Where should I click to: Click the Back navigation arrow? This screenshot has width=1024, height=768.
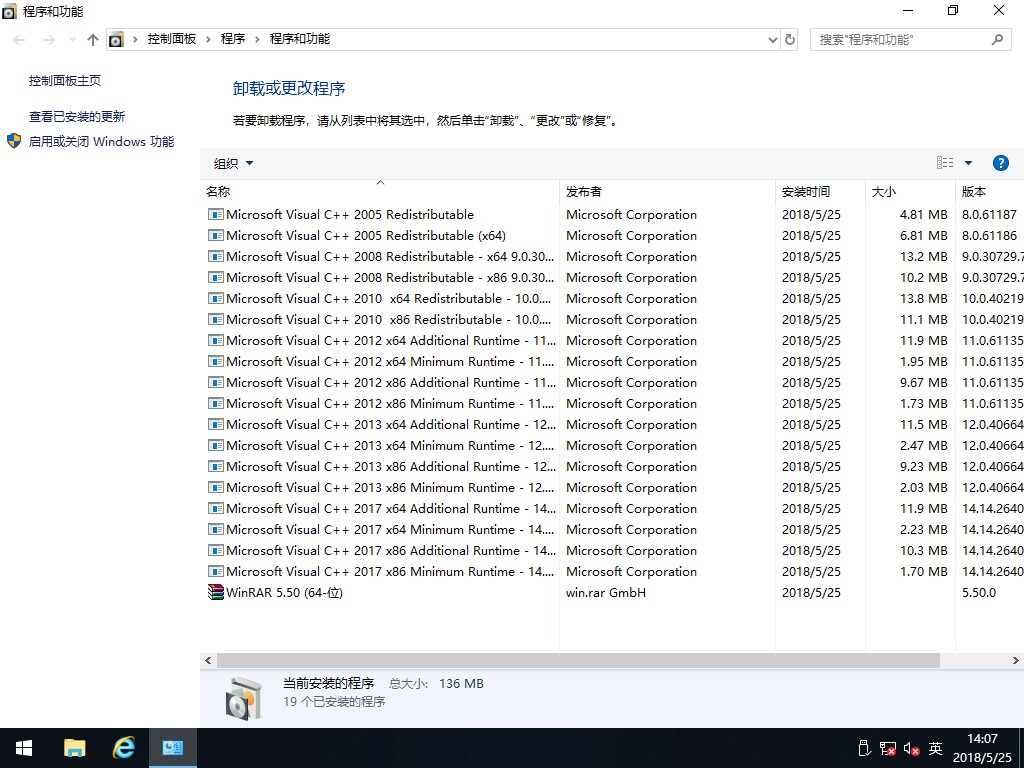click(x=20, y=40)
